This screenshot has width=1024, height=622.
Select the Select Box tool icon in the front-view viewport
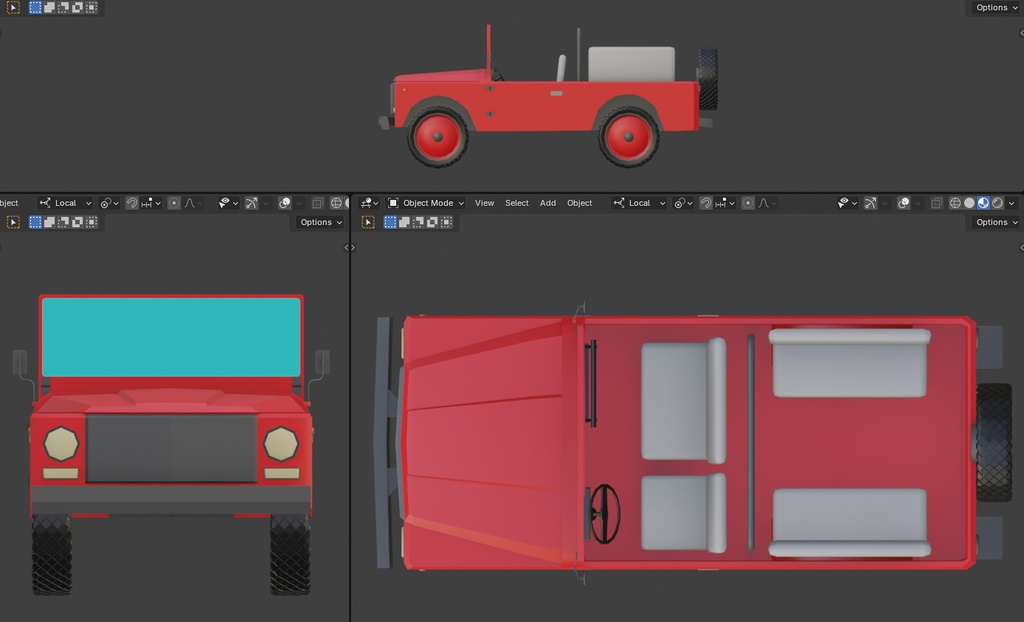tap(13, 222)
